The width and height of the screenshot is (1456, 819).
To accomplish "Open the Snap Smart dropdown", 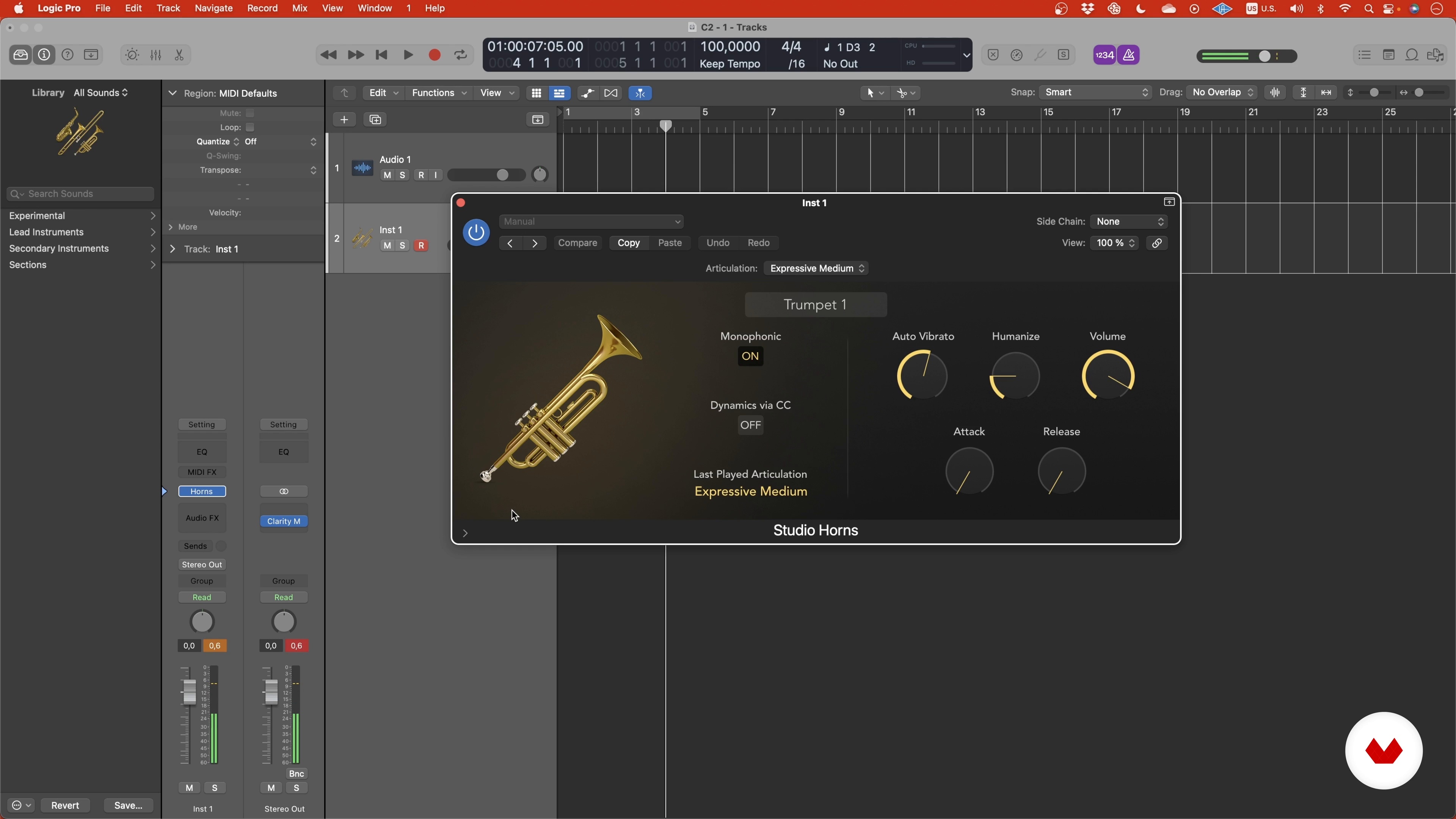I will 1095,92.
